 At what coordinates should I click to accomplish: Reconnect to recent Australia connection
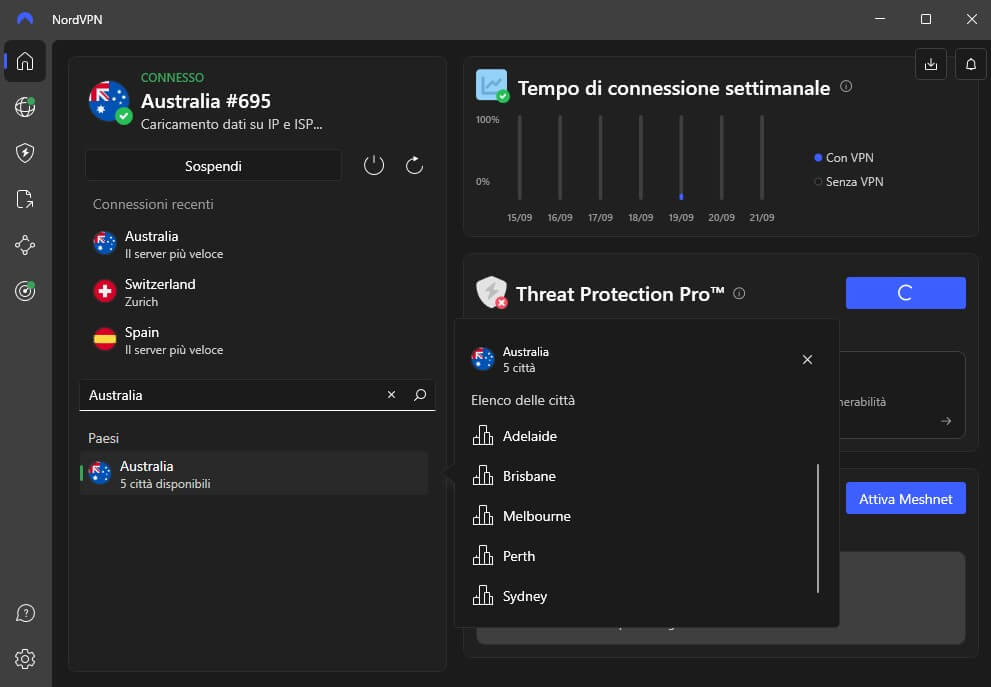pyautogui.click(x=256, y=244)
